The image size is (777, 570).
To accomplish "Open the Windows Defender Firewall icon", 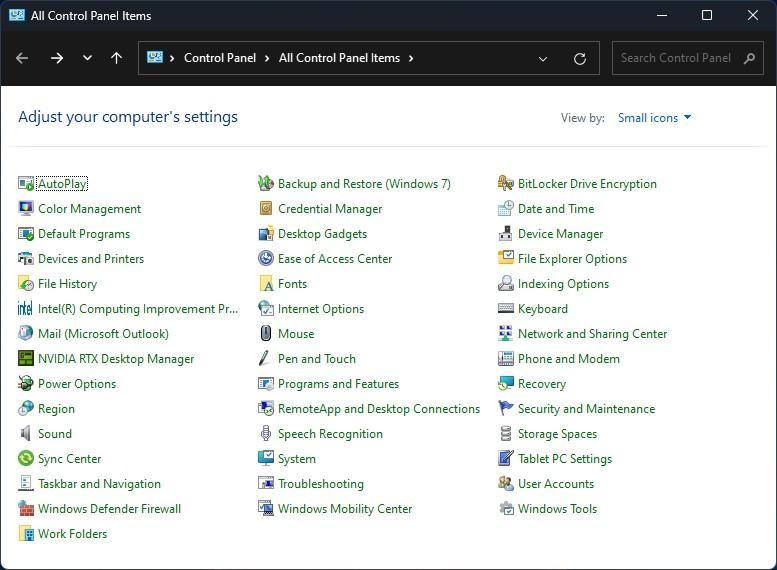I will [x=26, y=509].
